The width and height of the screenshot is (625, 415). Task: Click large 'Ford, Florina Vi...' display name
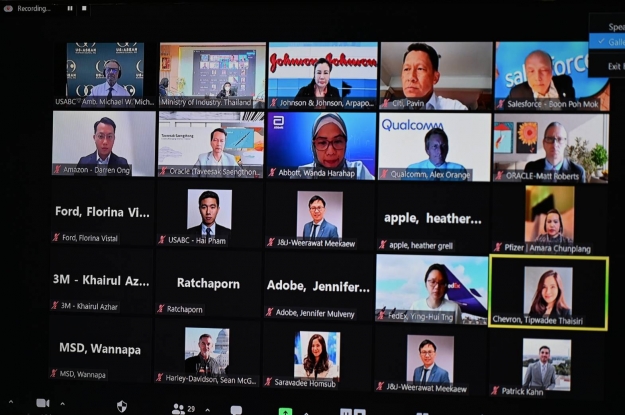(102, 212)
